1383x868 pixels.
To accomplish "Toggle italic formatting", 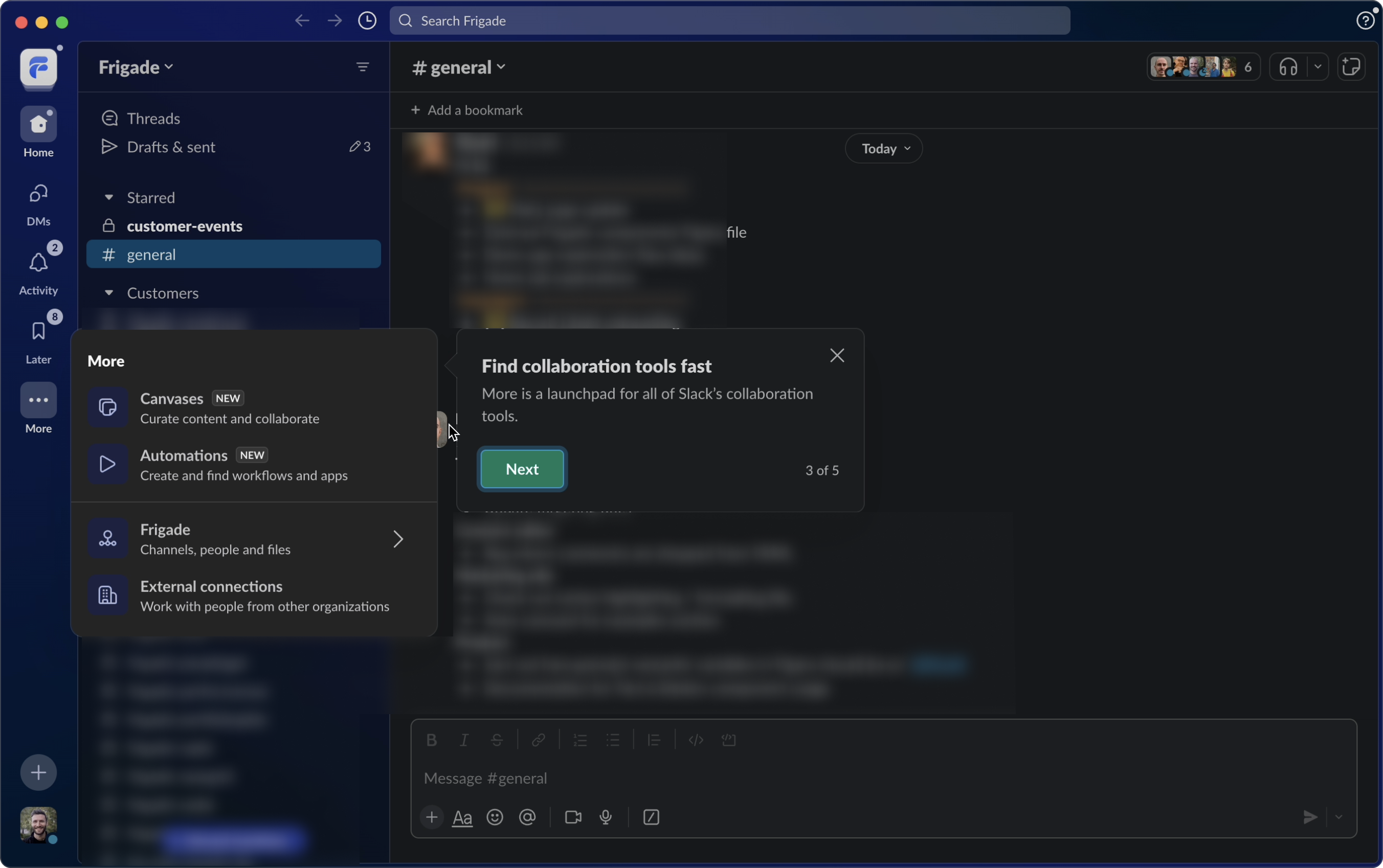I will pyautogui.click(x=464, y=740).
